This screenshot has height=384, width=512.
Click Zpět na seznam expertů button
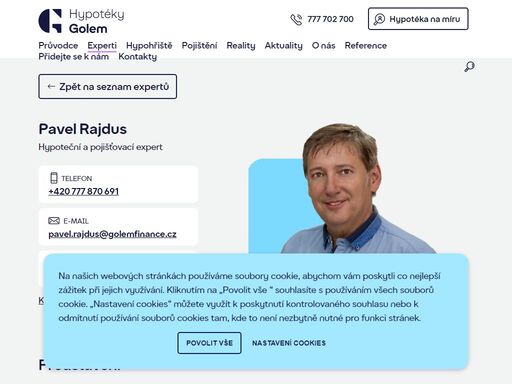(x=107, y=86)
